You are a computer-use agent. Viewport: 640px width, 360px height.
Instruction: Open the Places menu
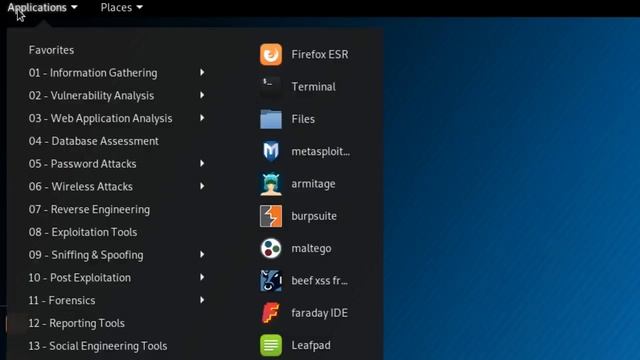pyautogui.click(x=122, y=7)
